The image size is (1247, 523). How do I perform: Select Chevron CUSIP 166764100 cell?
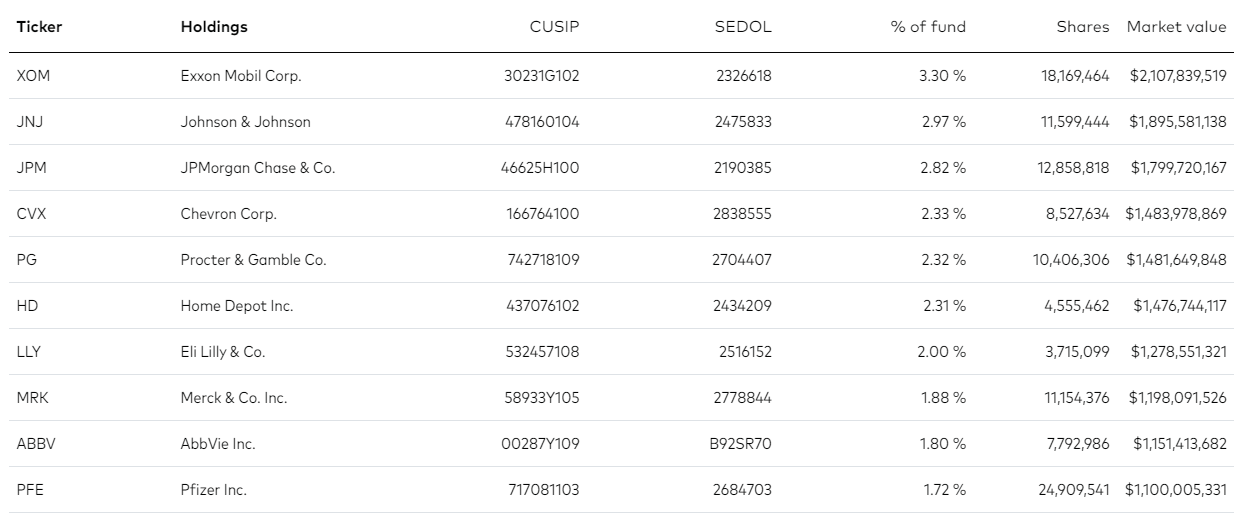click(542, 214)
